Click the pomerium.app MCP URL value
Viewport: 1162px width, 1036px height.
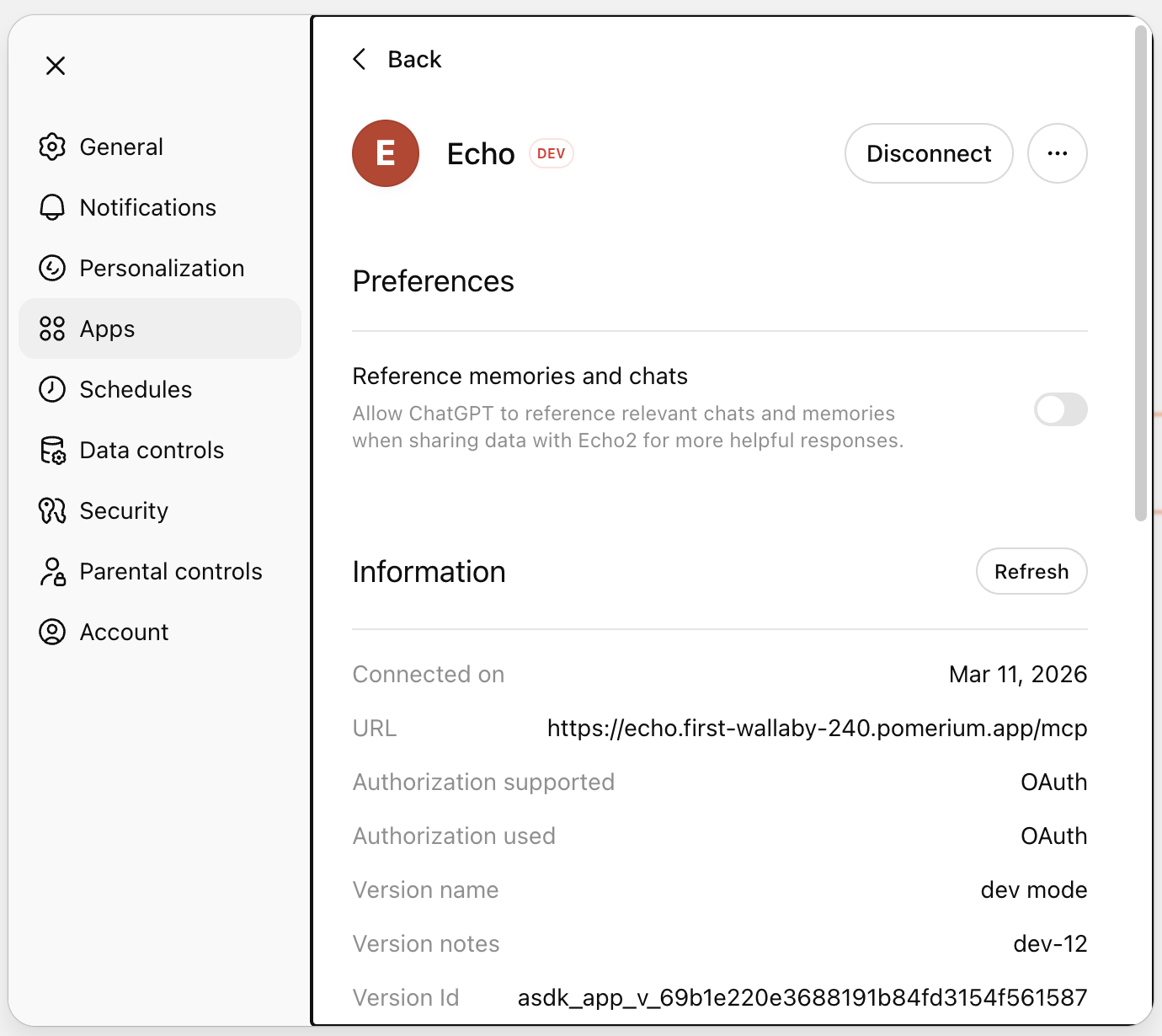817,728
